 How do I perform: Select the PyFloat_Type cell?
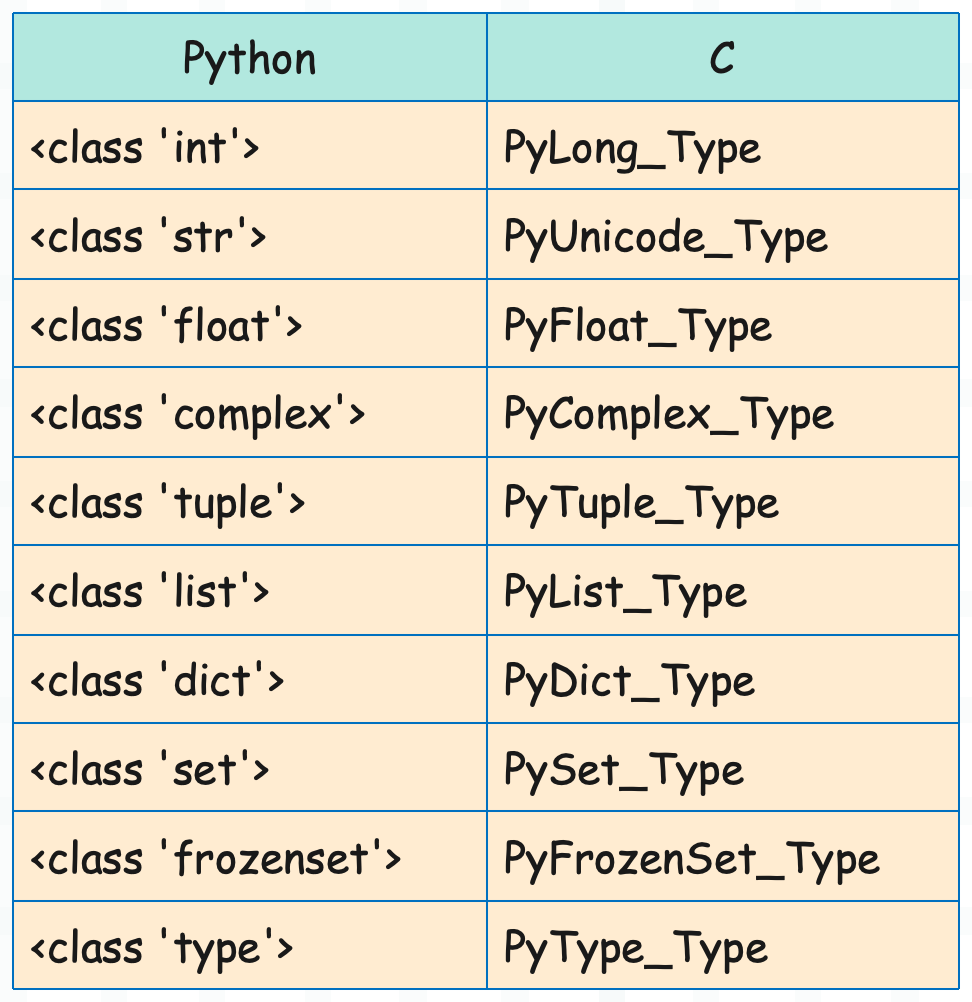[723, 323]
